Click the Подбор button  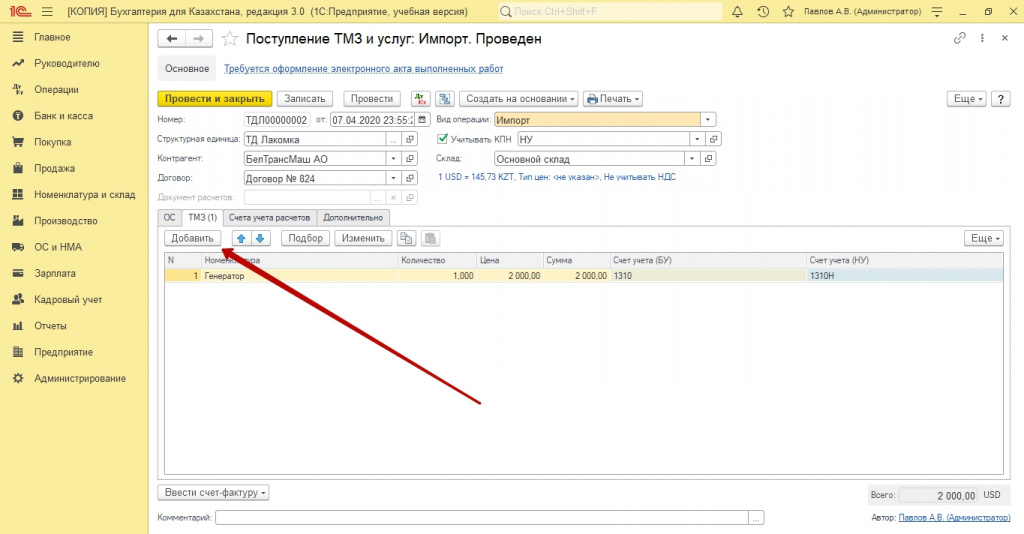click(306, 238)
